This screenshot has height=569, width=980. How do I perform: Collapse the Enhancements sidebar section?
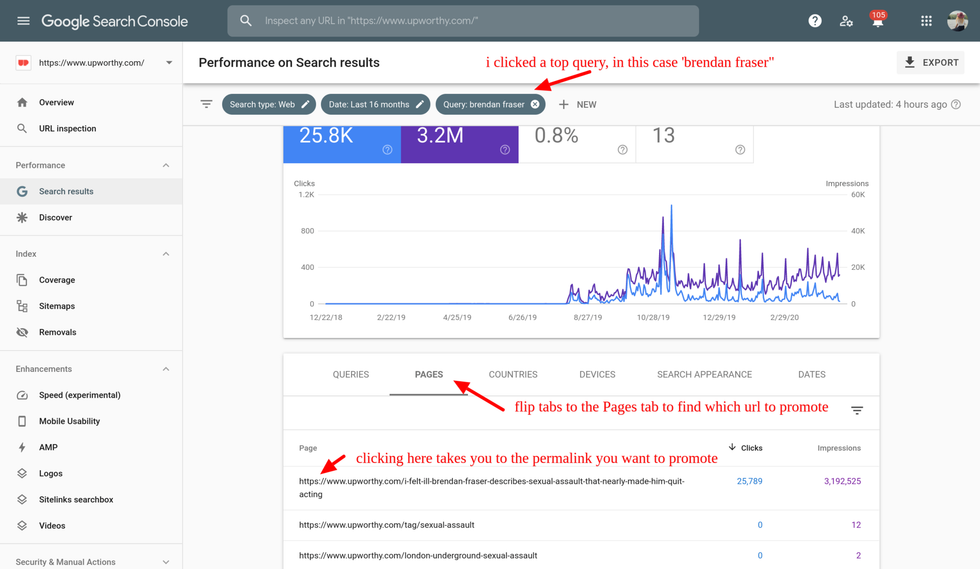click(166, 369)
